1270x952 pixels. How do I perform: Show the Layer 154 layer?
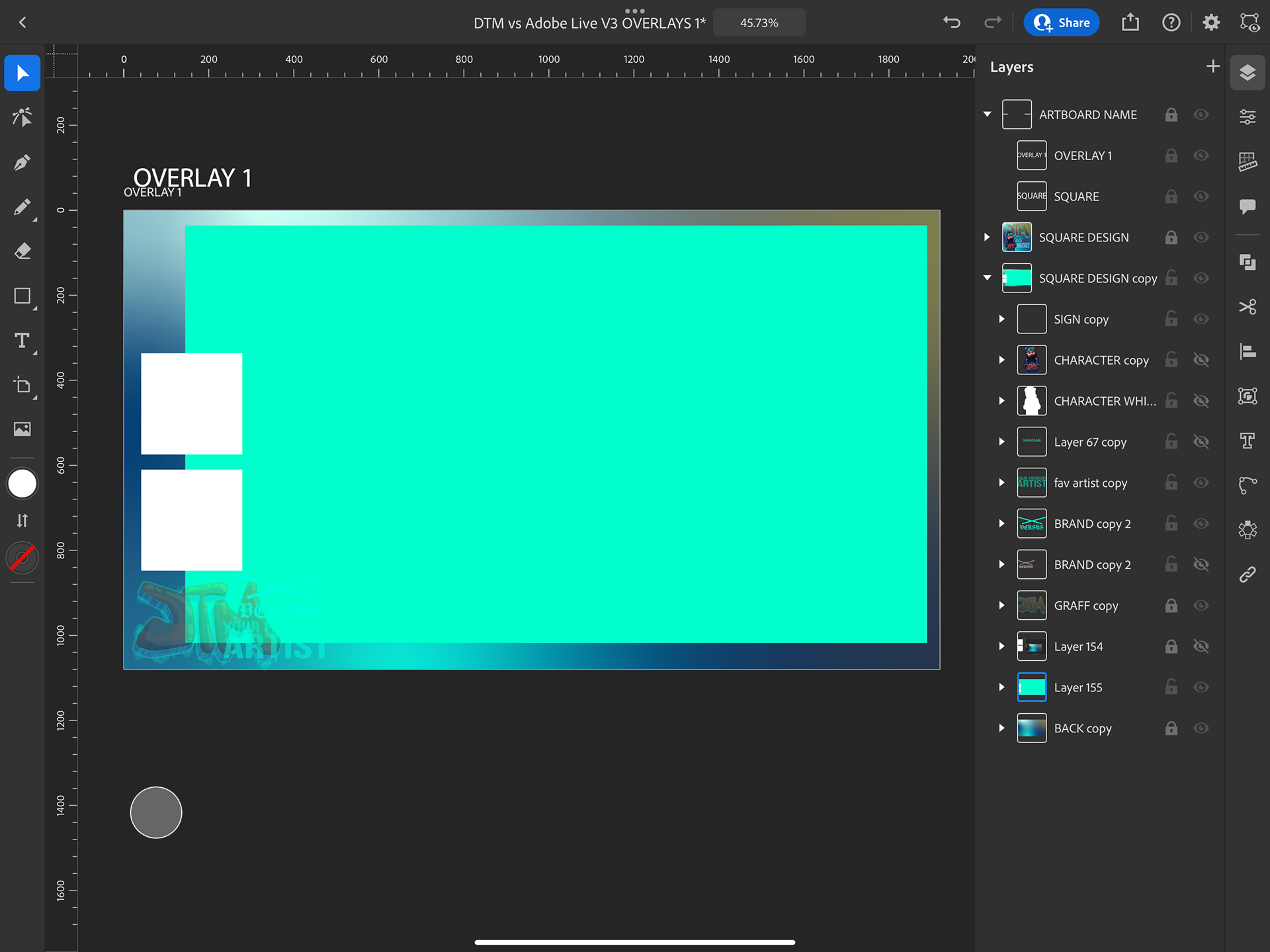[1201, 646]
